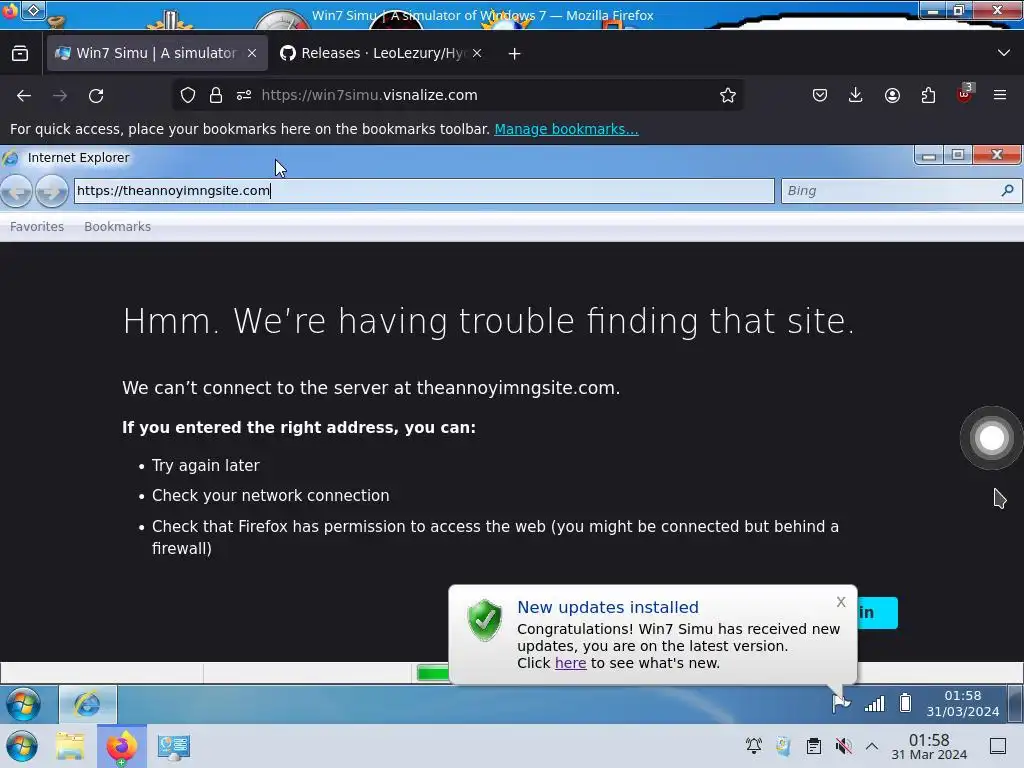The height and width of the screenshot is (768, 1024).
Task: Click "Try again later" list item
Action: click(x=206, y=466)
